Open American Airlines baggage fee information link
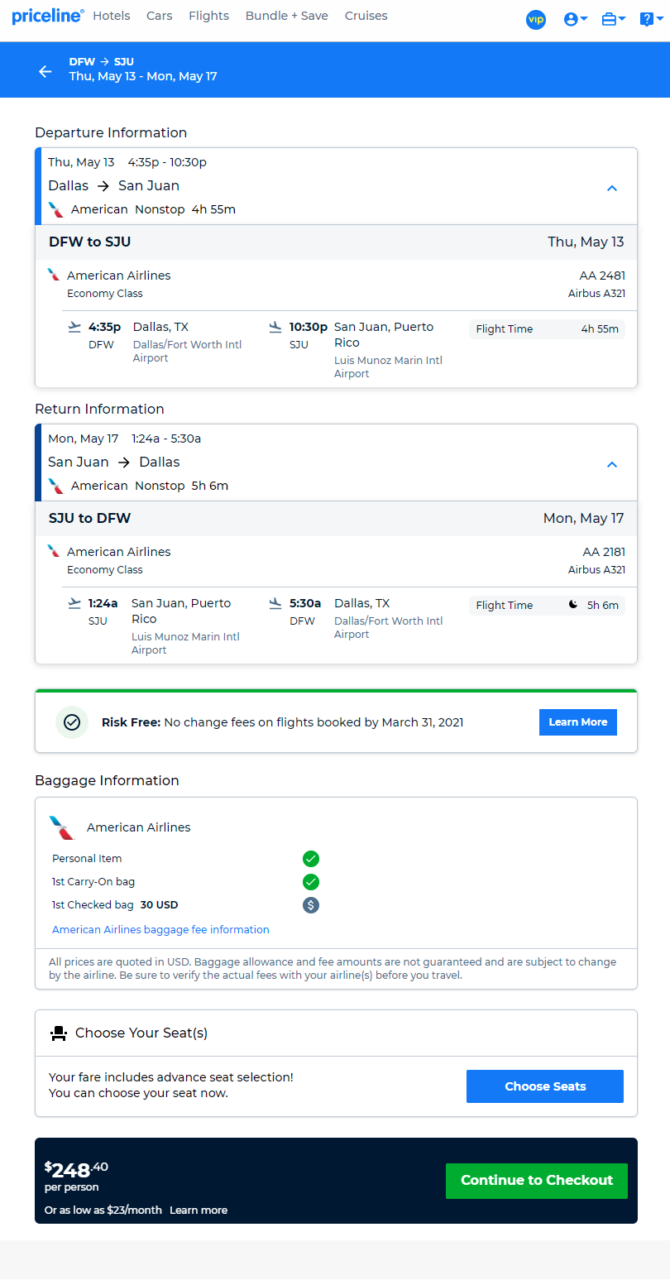Image resolution: width=670 pixels, height=1280 pixels. 161,930
